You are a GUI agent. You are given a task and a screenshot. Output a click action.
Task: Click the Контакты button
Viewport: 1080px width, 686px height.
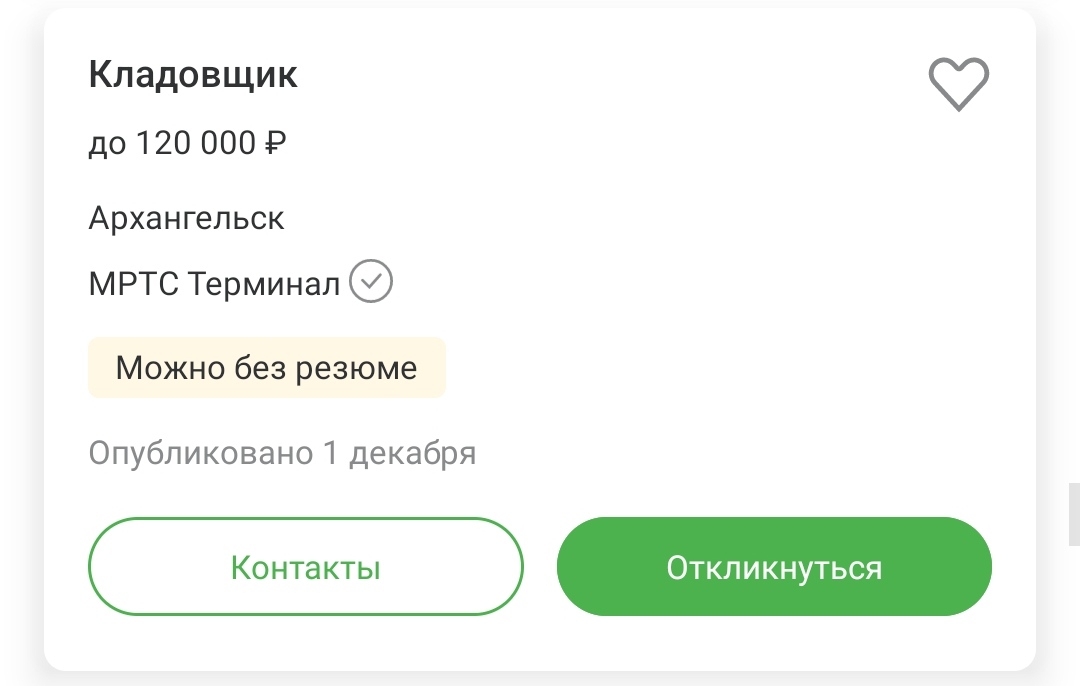point(306,566)
